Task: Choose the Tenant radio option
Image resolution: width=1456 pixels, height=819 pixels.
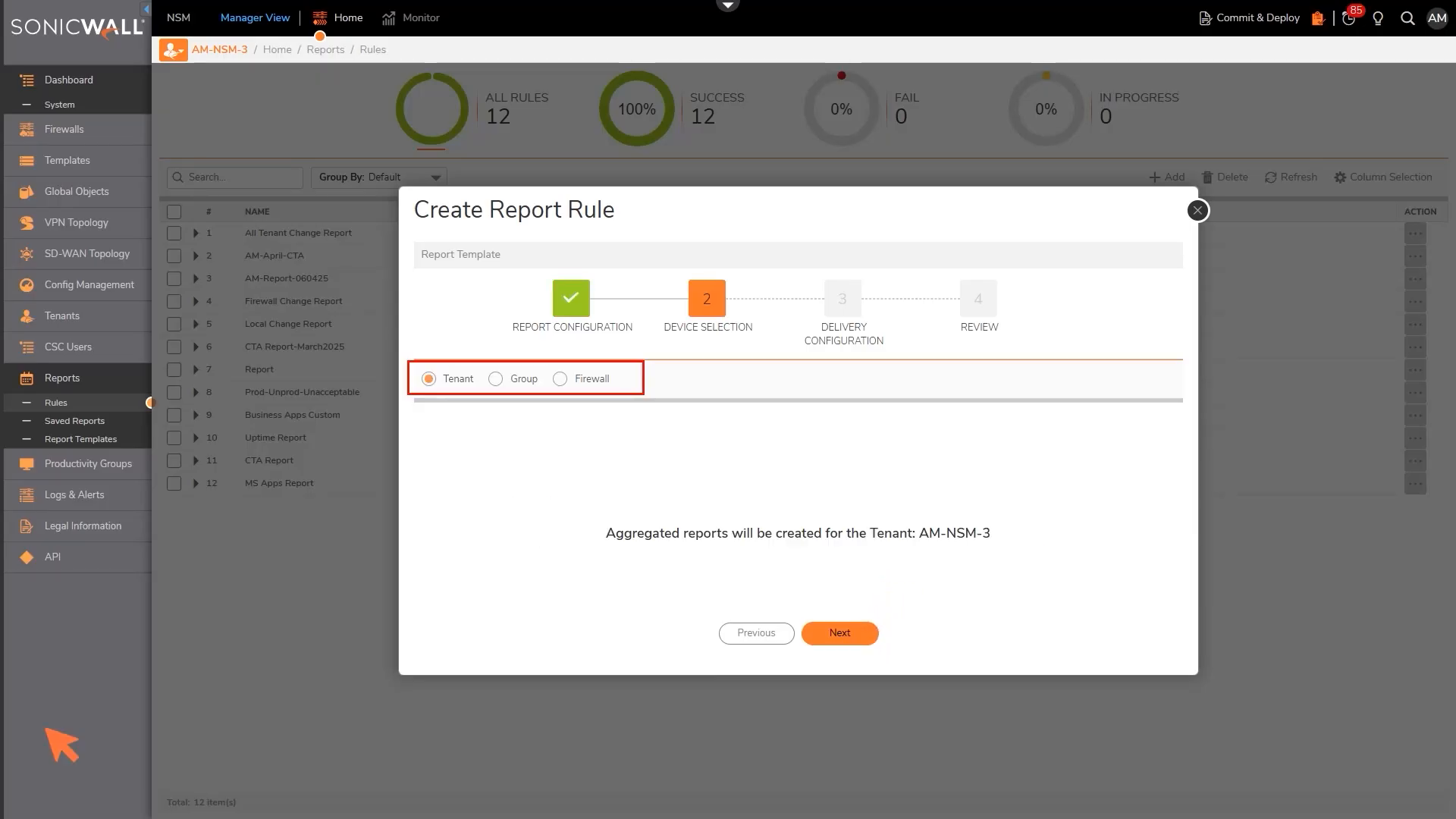Action: [x=429, y=379]
